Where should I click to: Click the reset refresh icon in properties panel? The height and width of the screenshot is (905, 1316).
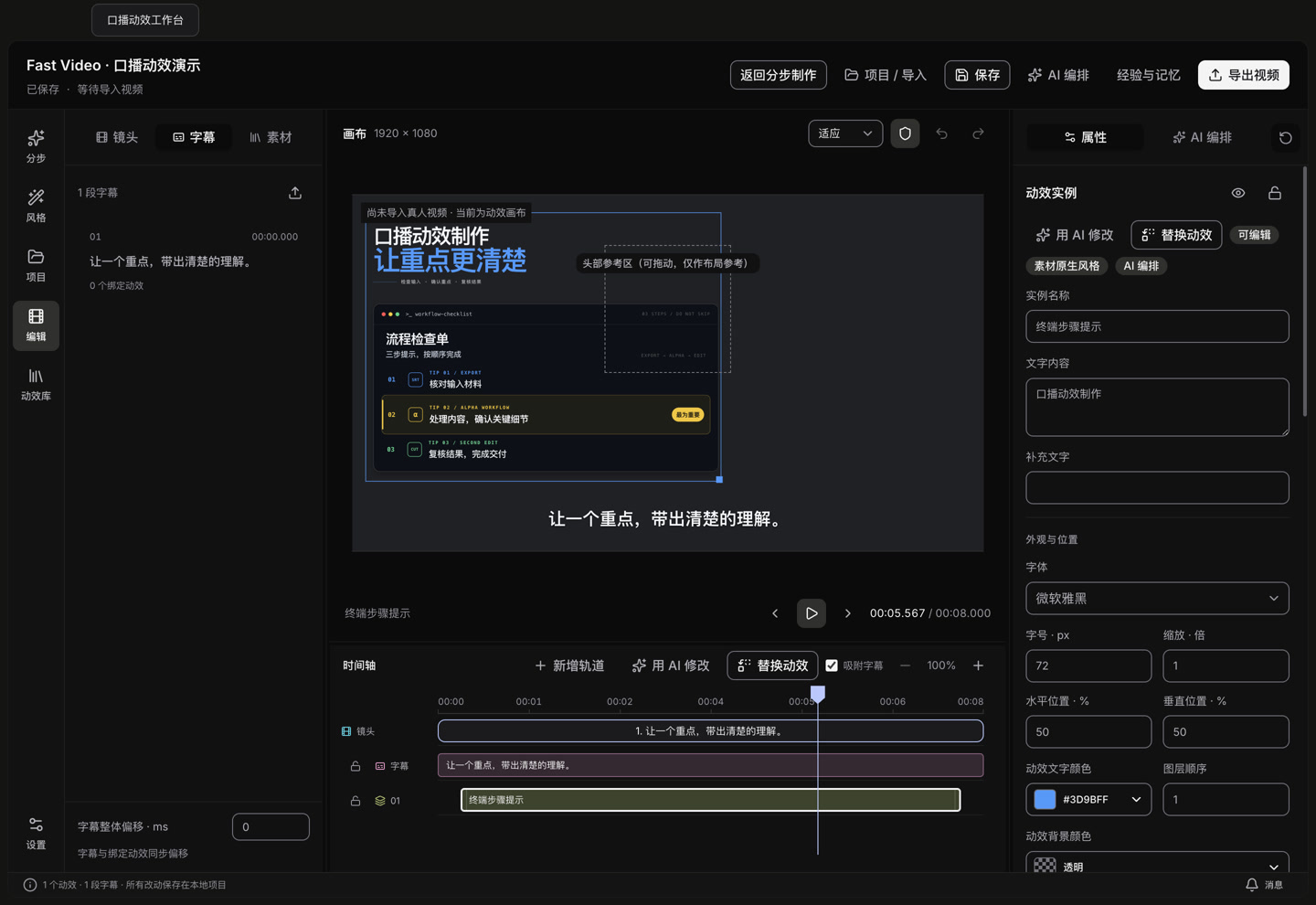[1286, 138]
